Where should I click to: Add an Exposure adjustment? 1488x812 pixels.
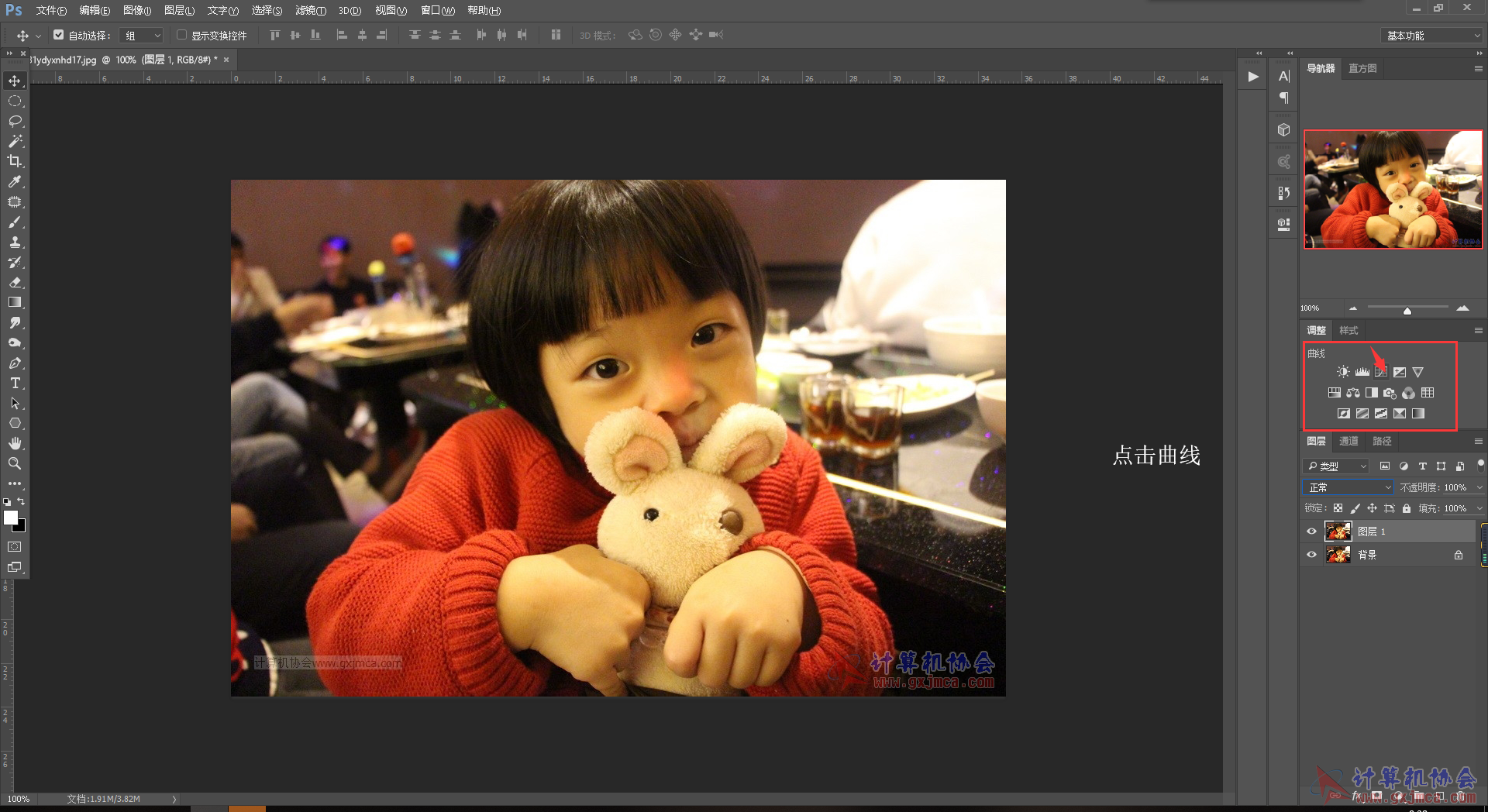pos(1400,372)
